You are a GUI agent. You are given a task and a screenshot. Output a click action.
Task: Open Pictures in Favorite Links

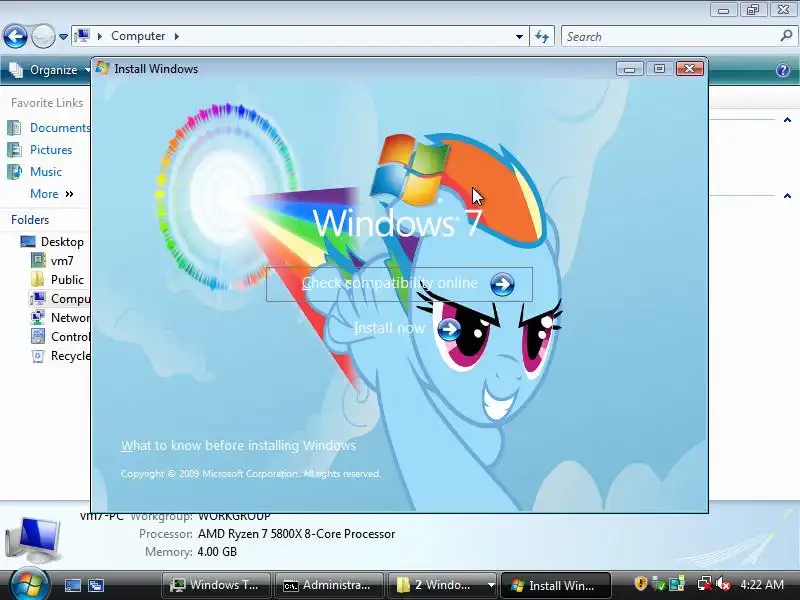click(40, 149)
